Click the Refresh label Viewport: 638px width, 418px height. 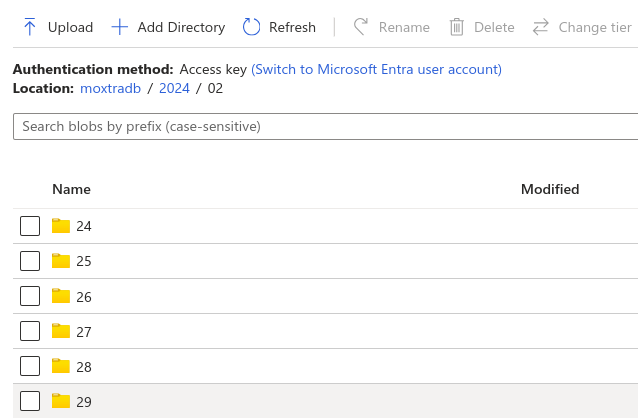click(292, 28)
